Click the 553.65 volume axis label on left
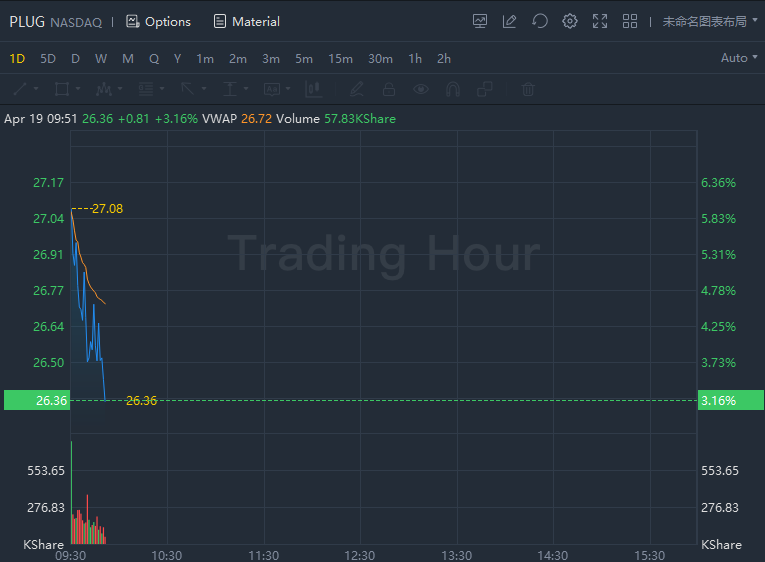765x562 pixels. [46, 470]
